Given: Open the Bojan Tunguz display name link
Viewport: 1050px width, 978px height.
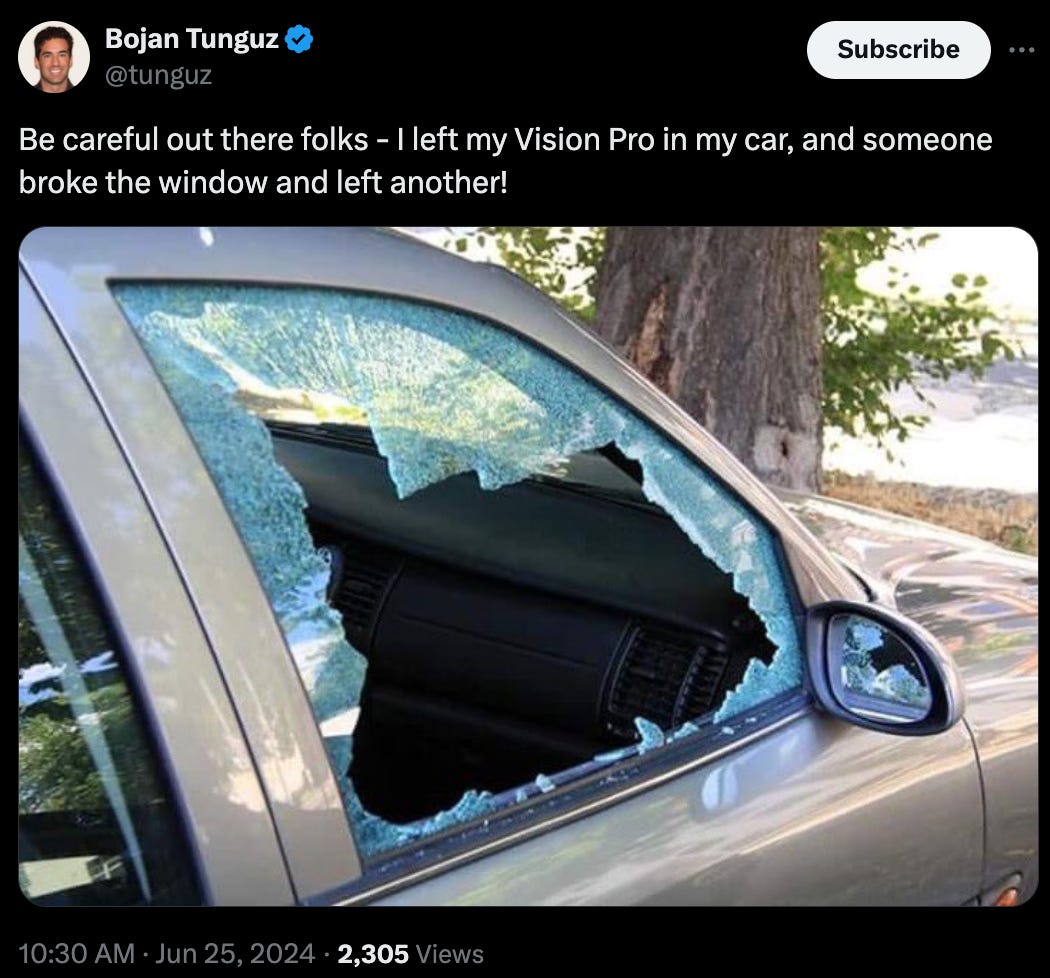Looking at the screenshot, I should [192, 39].
